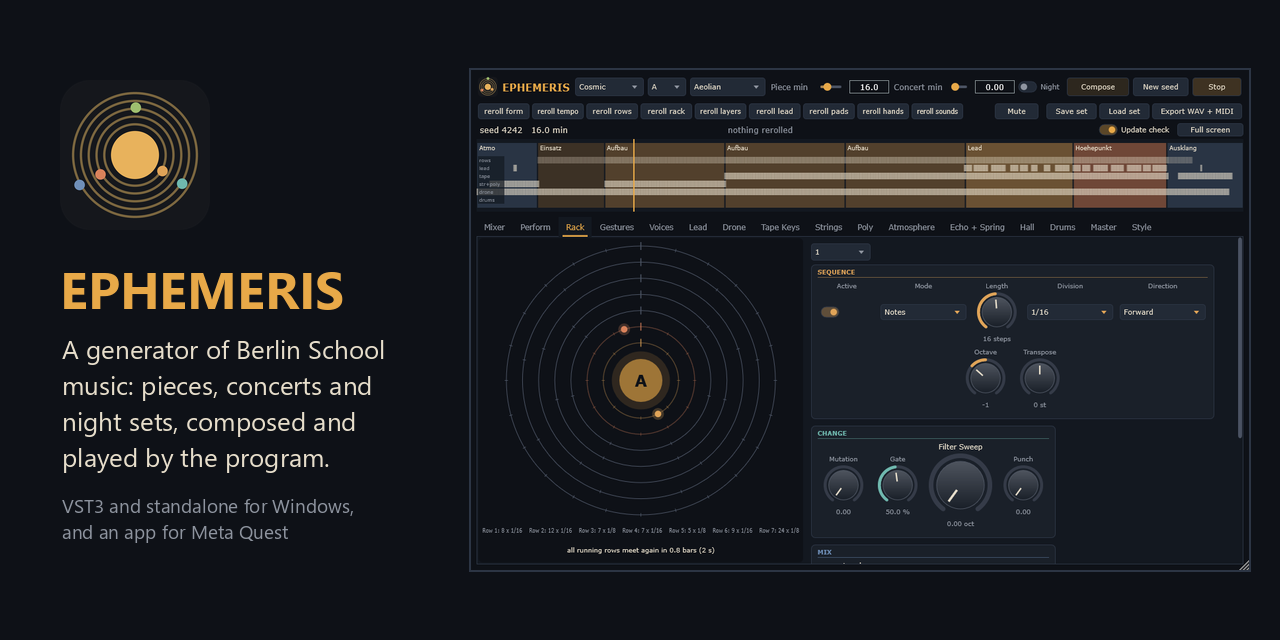This screenshot has width=1280, height=640.
Task: Open the Division 1/16 dropdown
Action: click(x=1070, y=312)
